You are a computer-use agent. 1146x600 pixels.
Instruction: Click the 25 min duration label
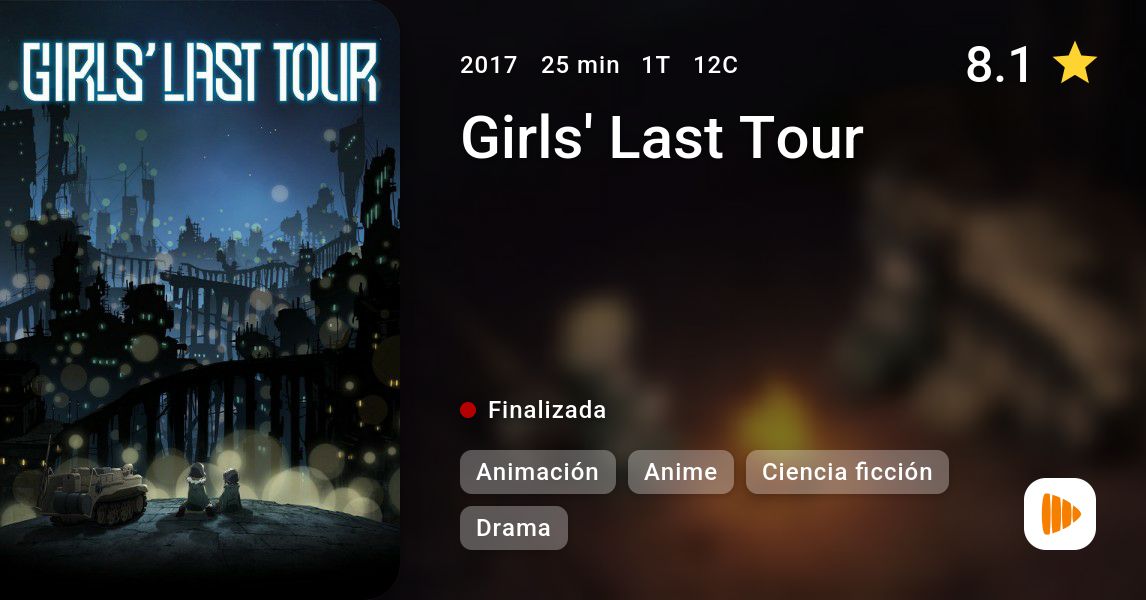(580, 65)
